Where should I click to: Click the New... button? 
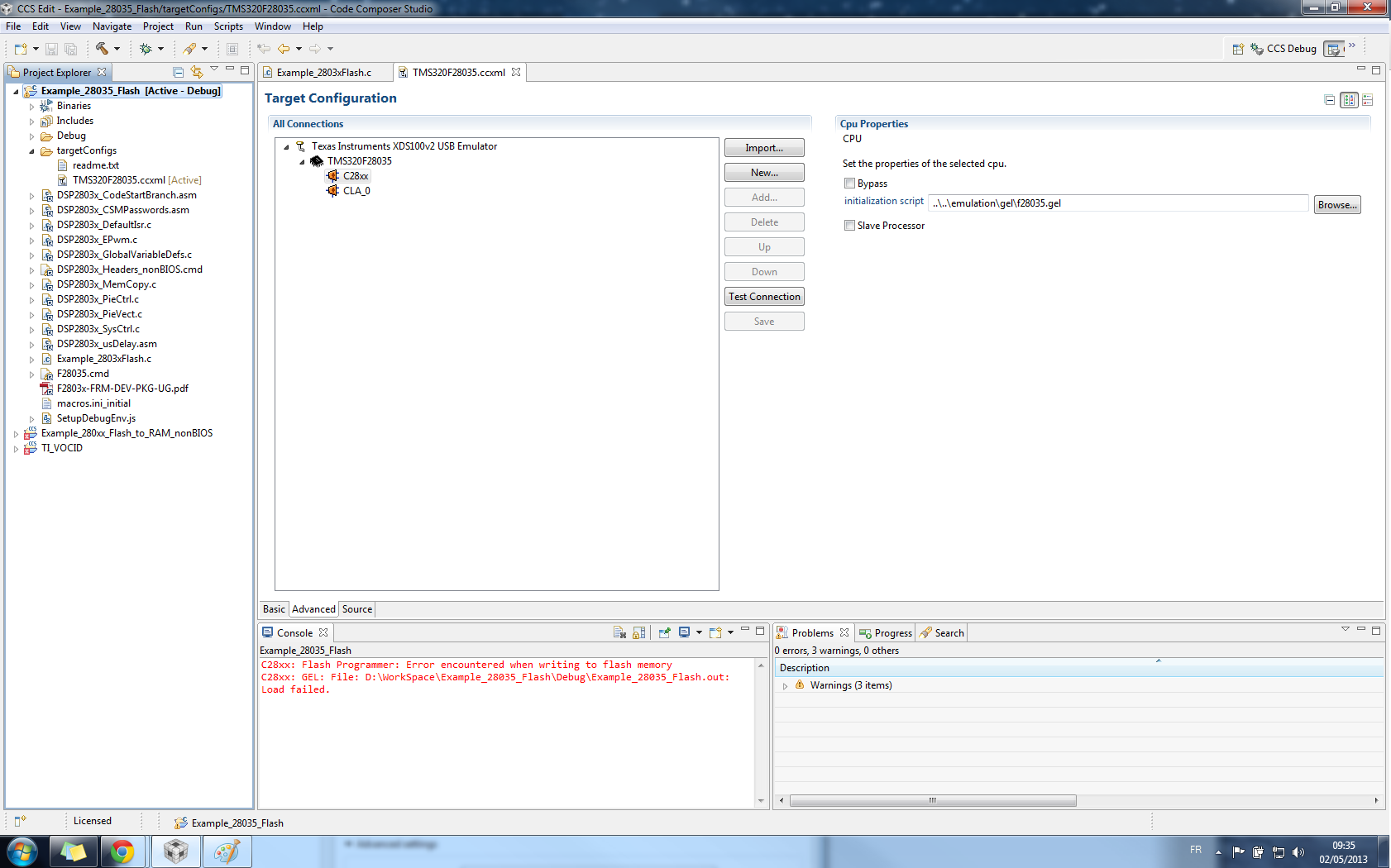click(764, 173)
